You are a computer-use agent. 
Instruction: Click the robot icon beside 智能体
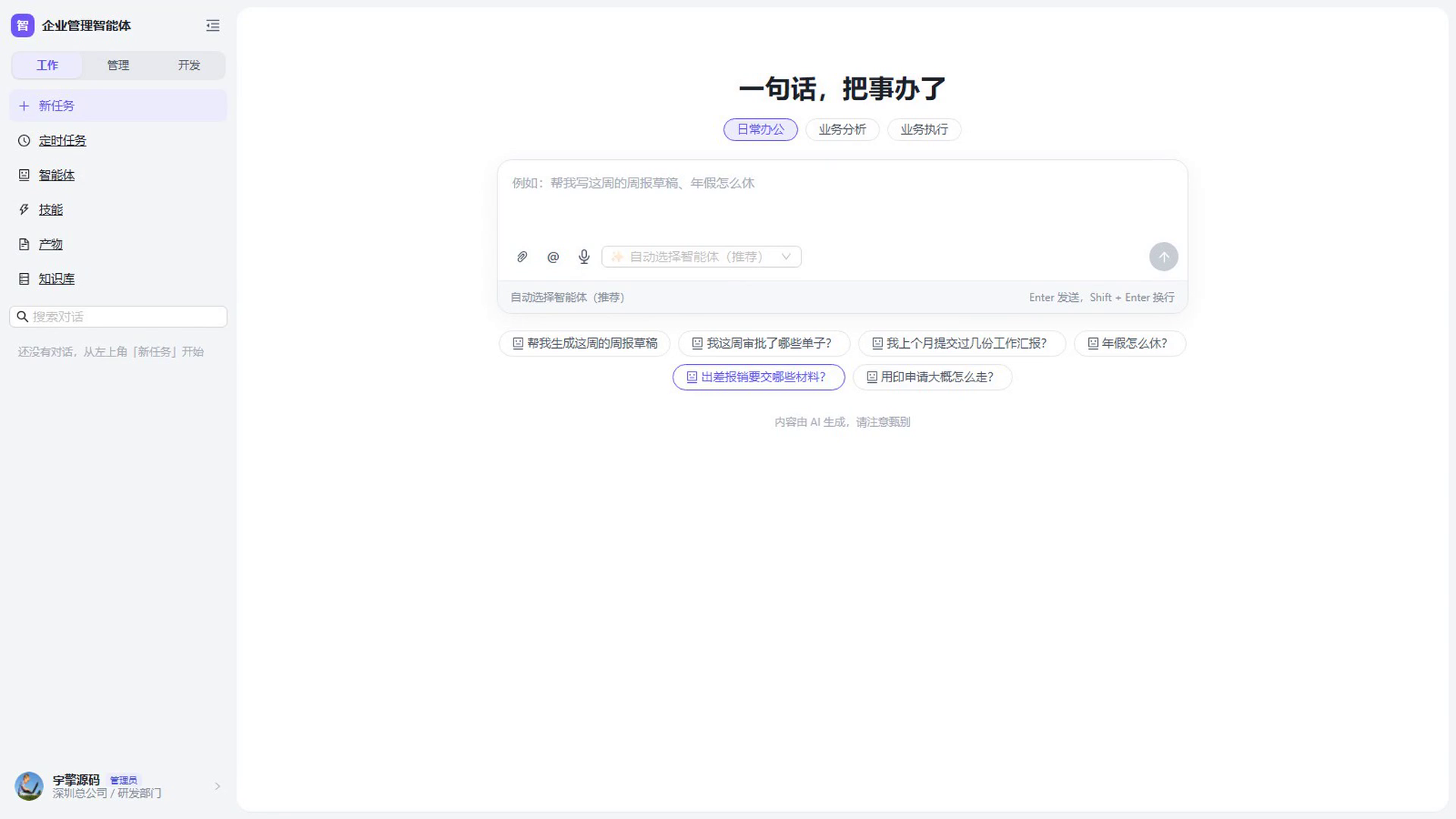pos(24,175)
